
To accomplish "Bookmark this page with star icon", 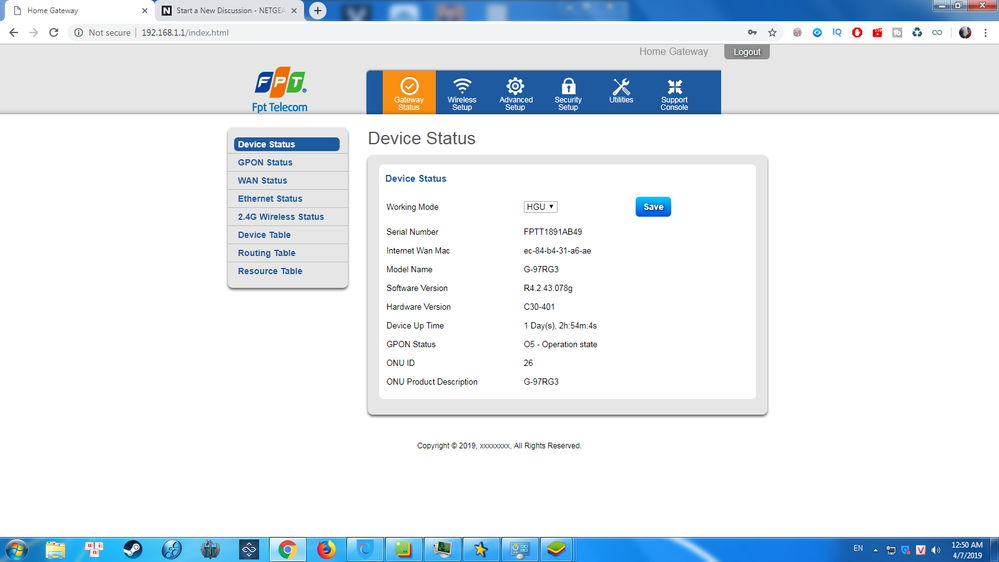I will tap(772, 33).
